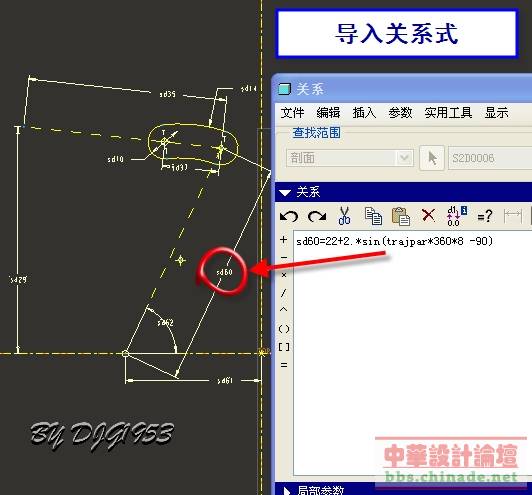Click the dimension insert icon
The height and width of the screenshot is (495, 532).
513,216
